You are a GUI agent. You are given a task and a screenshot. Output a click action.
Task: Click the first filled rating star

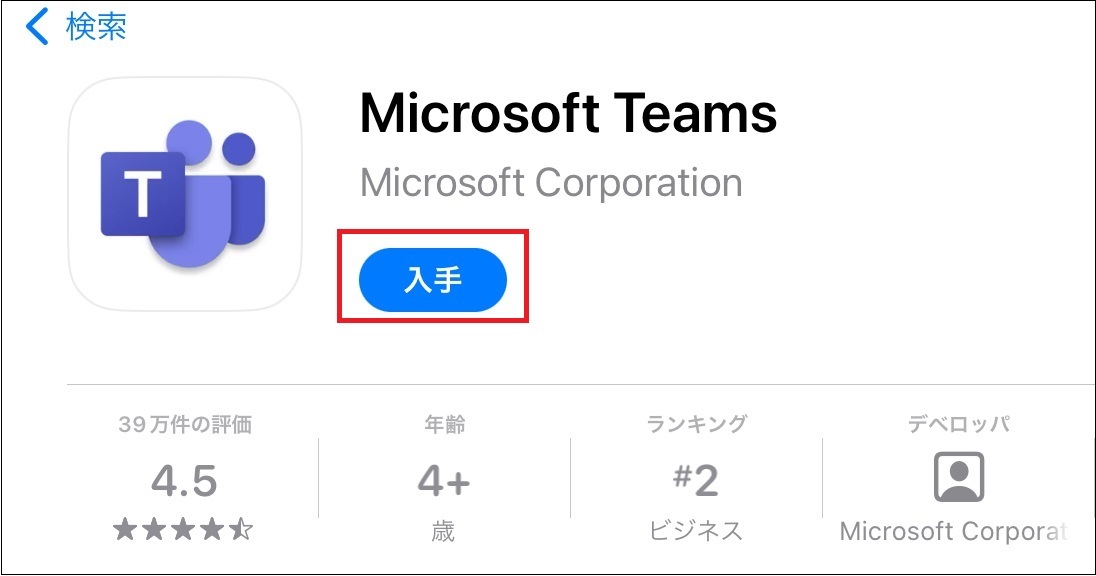(x=125, y=530)
